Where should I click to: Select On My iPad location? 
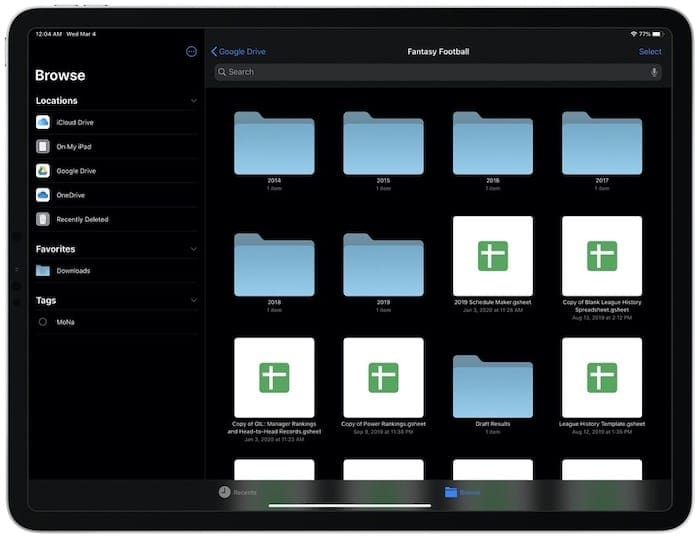[76, 147]
